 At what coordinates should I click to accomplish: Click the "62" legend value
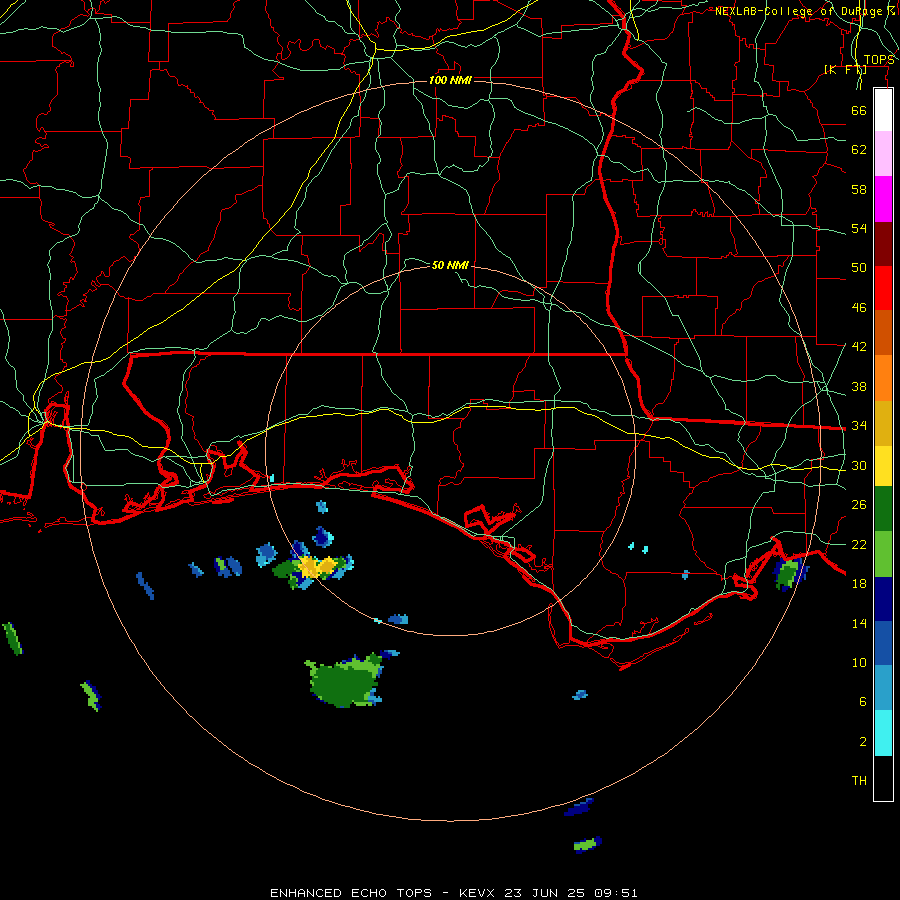859,150
